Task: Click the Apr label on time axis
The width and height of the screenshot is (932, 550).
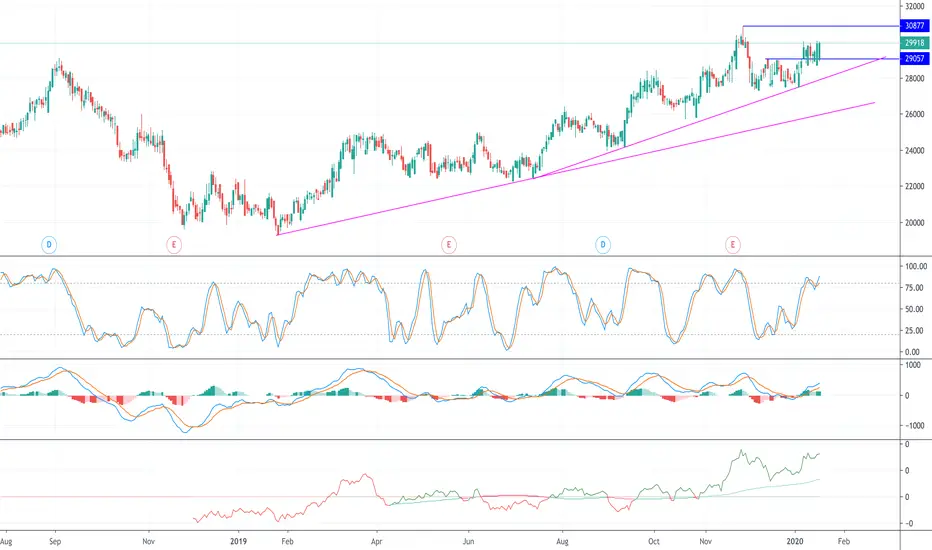Action: [x=376, y=542]
